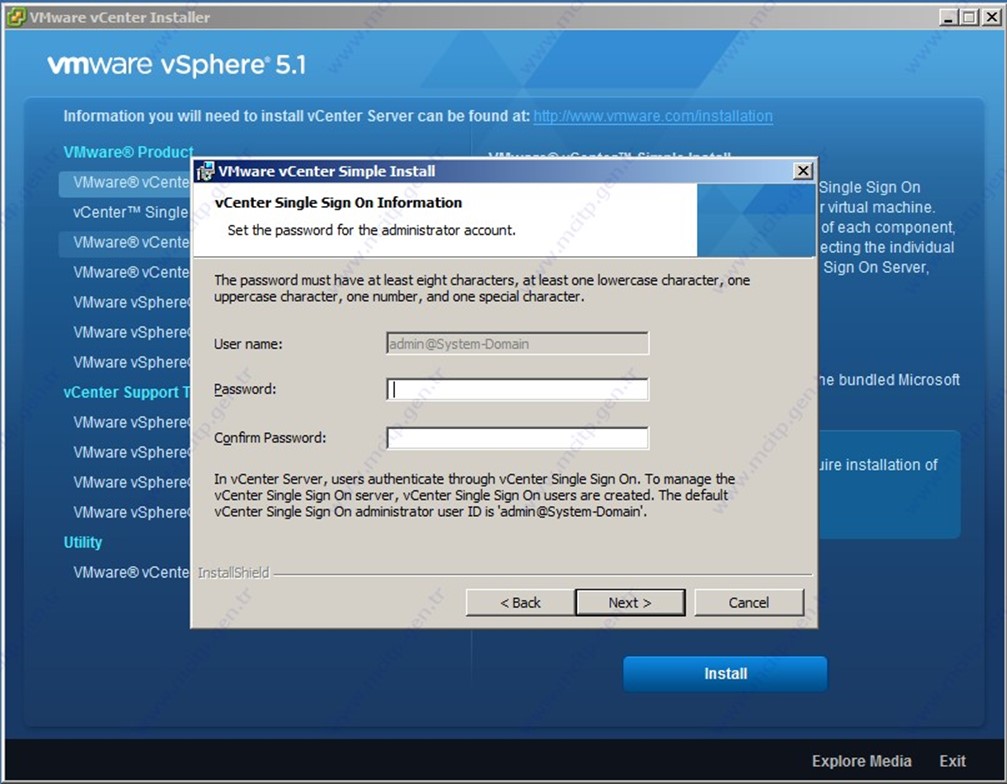
Task: Close the VMware vCenter Installer window
Action: tap(991, 17)
